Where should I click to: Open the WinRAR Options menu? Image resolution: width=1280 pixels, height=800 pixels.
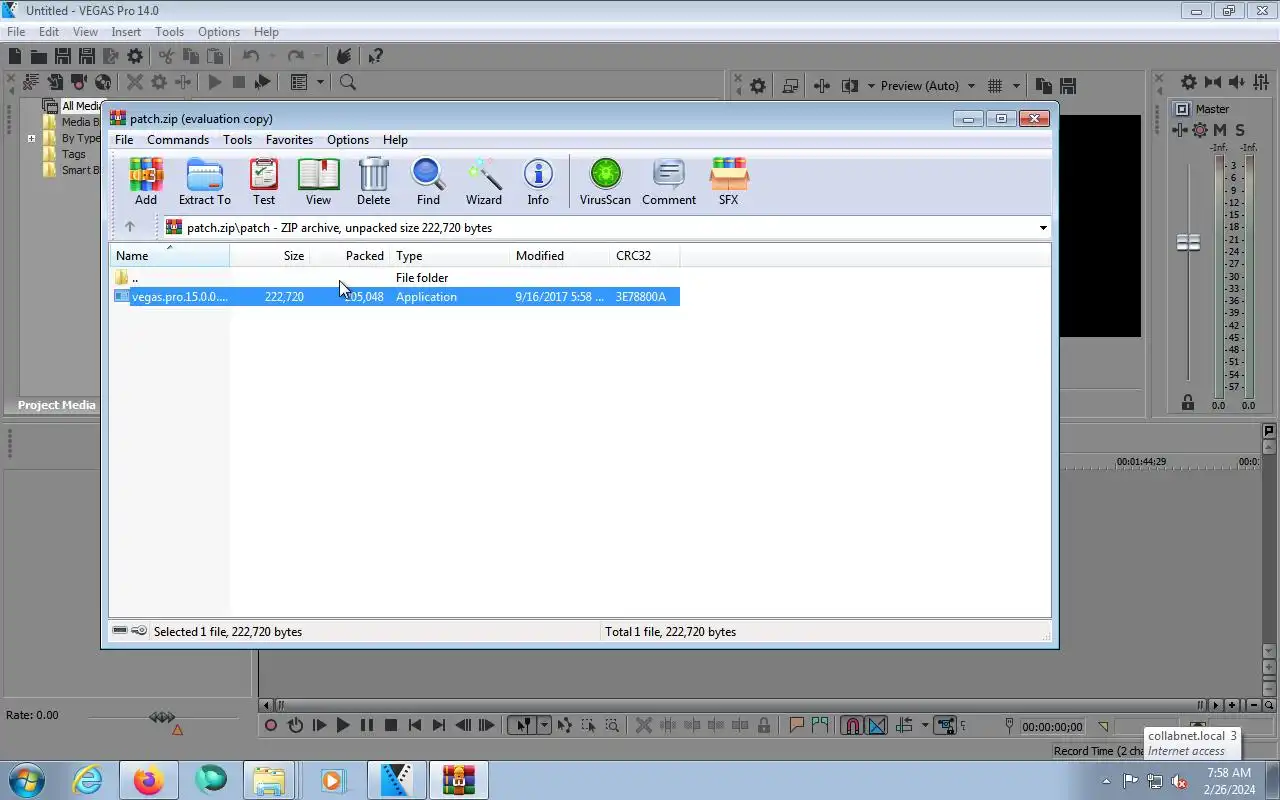click(348, 140)
